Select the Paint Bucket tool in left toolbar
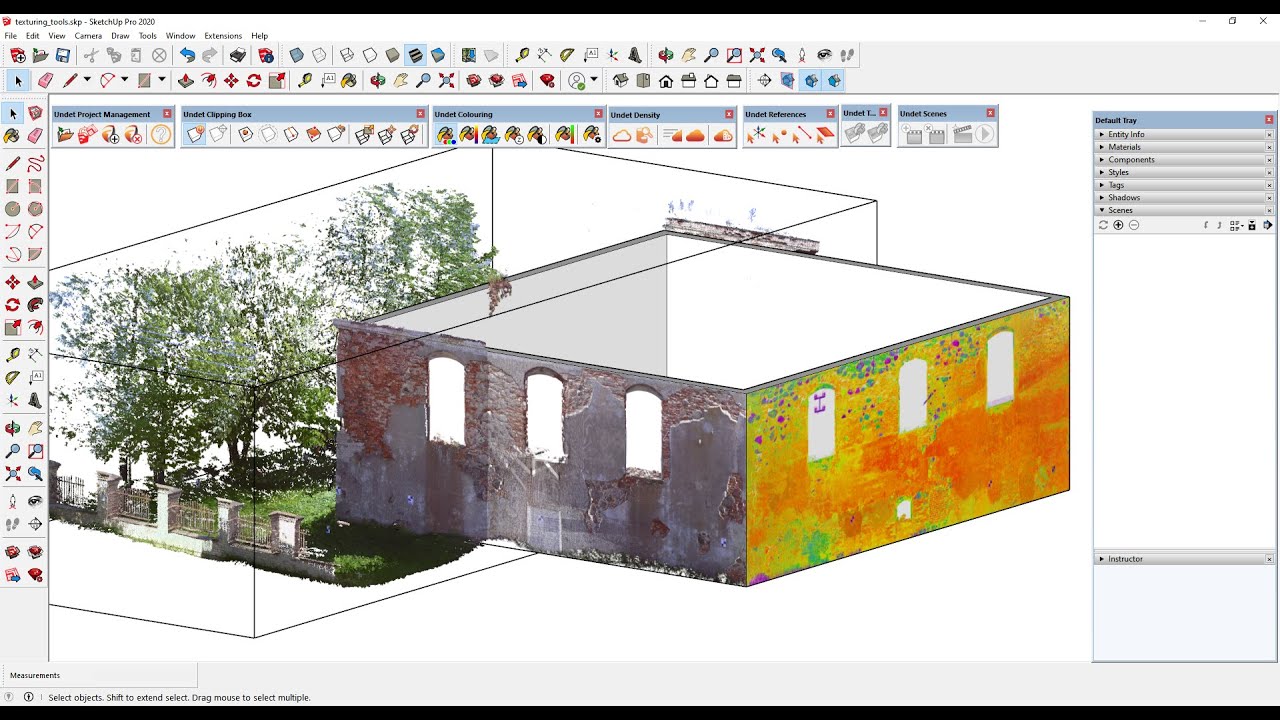 tap(12, 135)
